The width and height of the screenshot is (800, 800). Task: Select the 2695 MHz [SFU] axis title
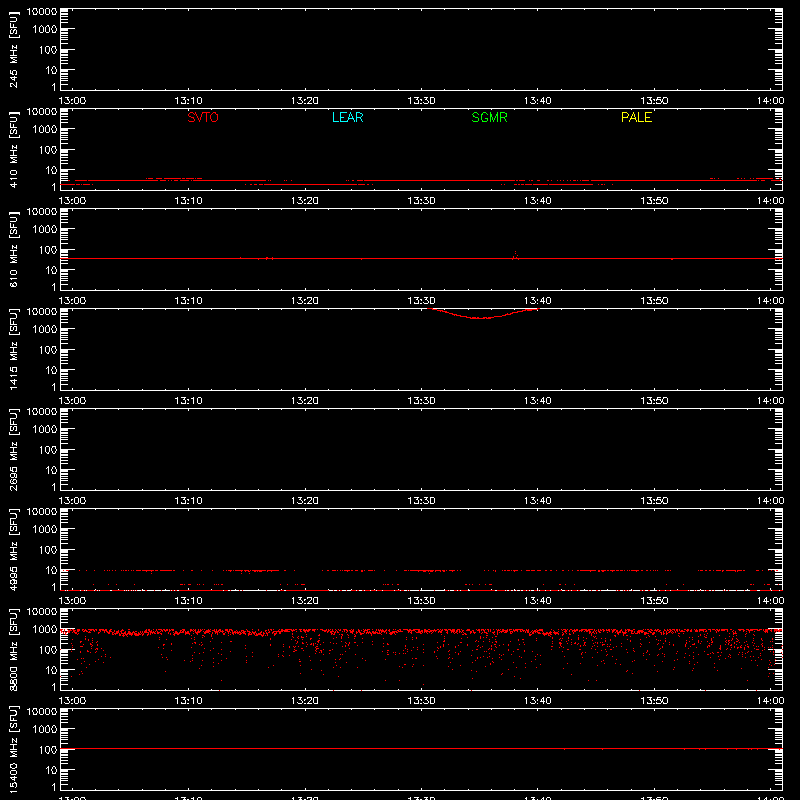coord(13,449)
